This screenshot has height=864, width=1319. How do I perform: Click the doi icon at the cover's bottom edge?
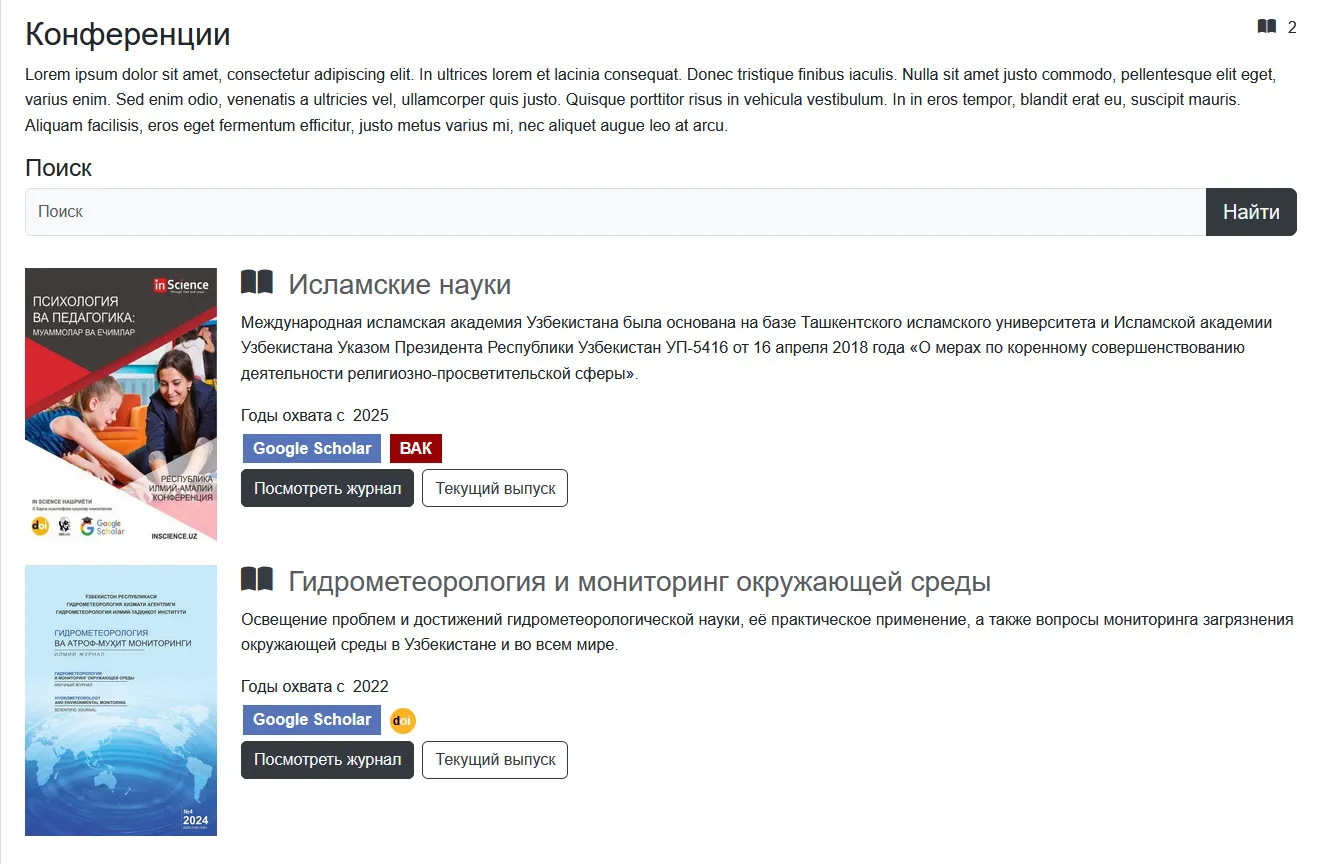(x=40, y=527)
